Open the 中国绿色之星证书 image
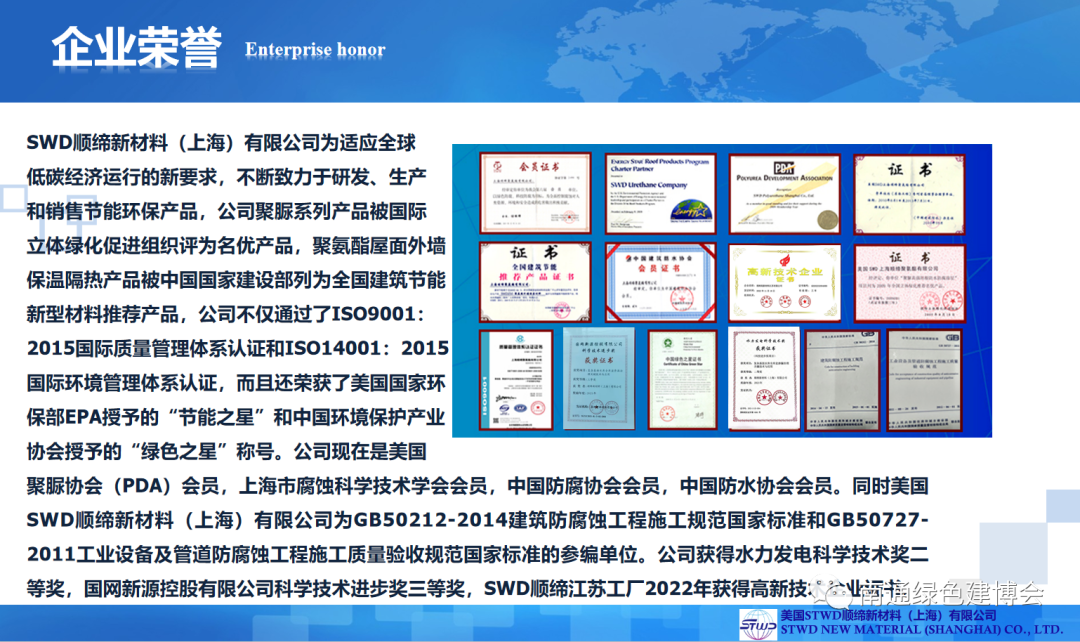 coord(682,380)
